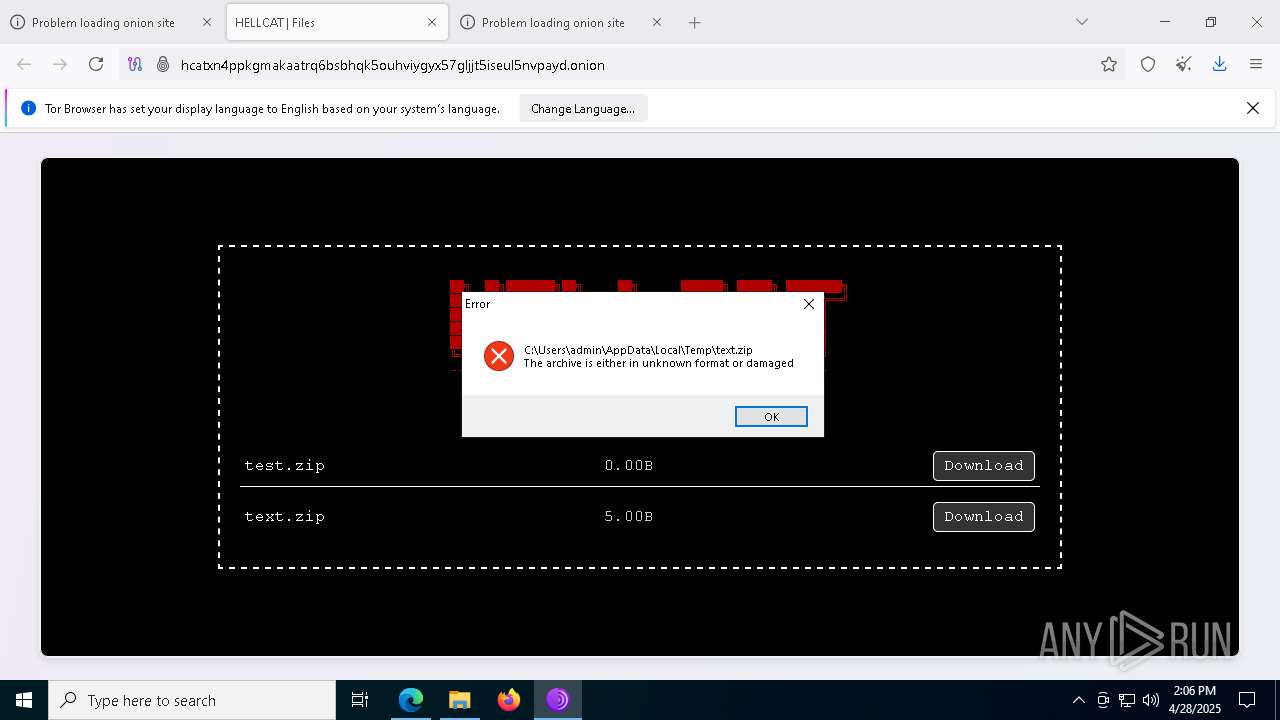Image resolution: width=1280 pixels, height=720 pixels.
Task: Expand the list all tabs dropdown
Action: tap(1082, 22)
